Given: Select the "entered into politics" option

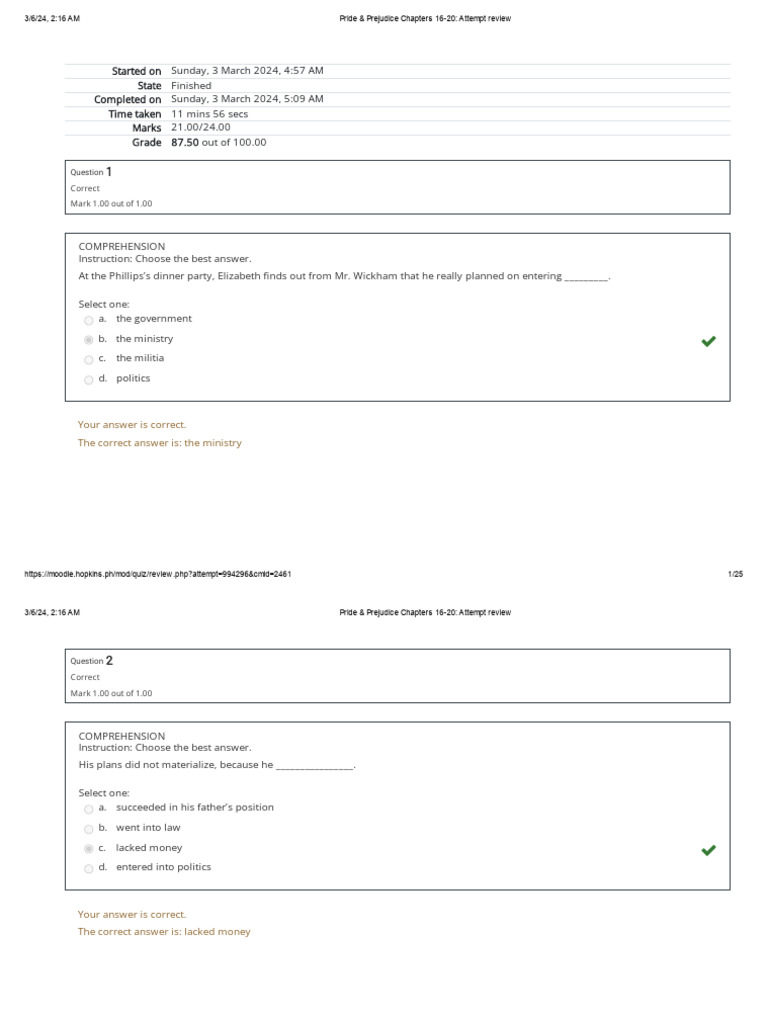Looking at the screenshot, I should pos(89,869).
